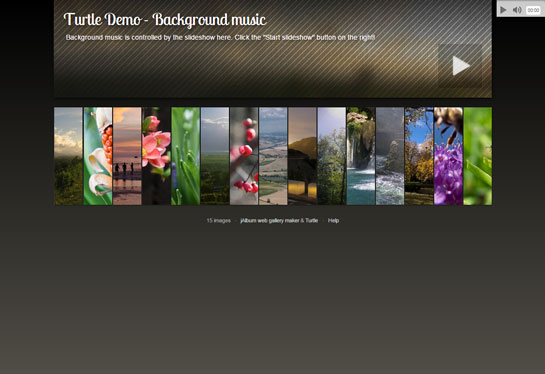The image size is (545, 374).
Task: Open the cloudy hillside landscape thumbnail
Action: (x=68, y=156)
